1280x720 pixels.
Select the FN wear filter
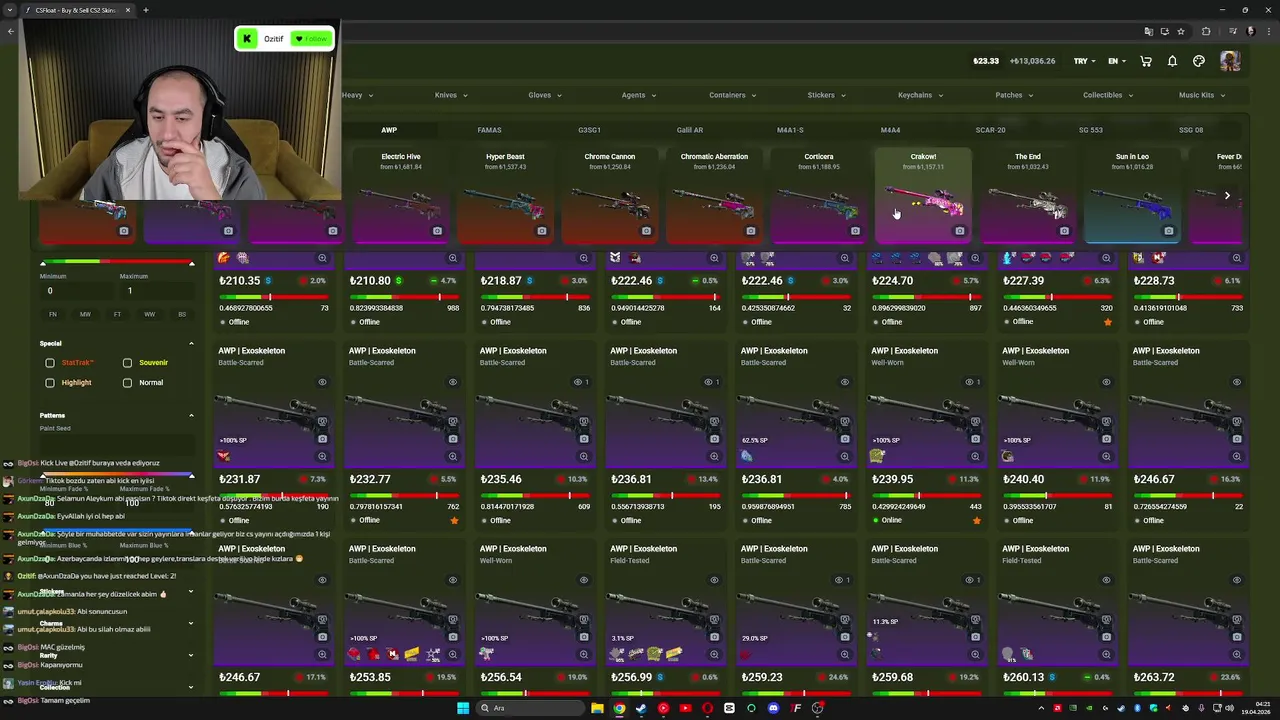[53, 314]
